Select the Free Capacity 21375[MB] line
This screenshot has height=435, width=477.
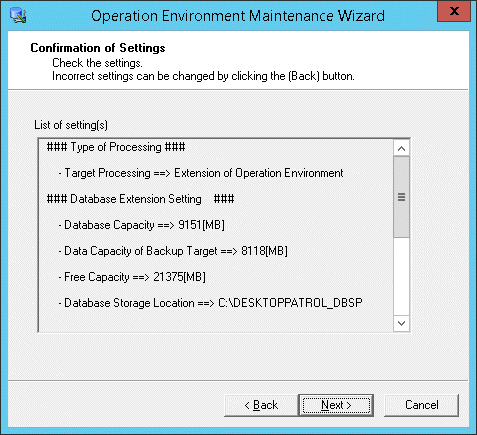[132, 277]
